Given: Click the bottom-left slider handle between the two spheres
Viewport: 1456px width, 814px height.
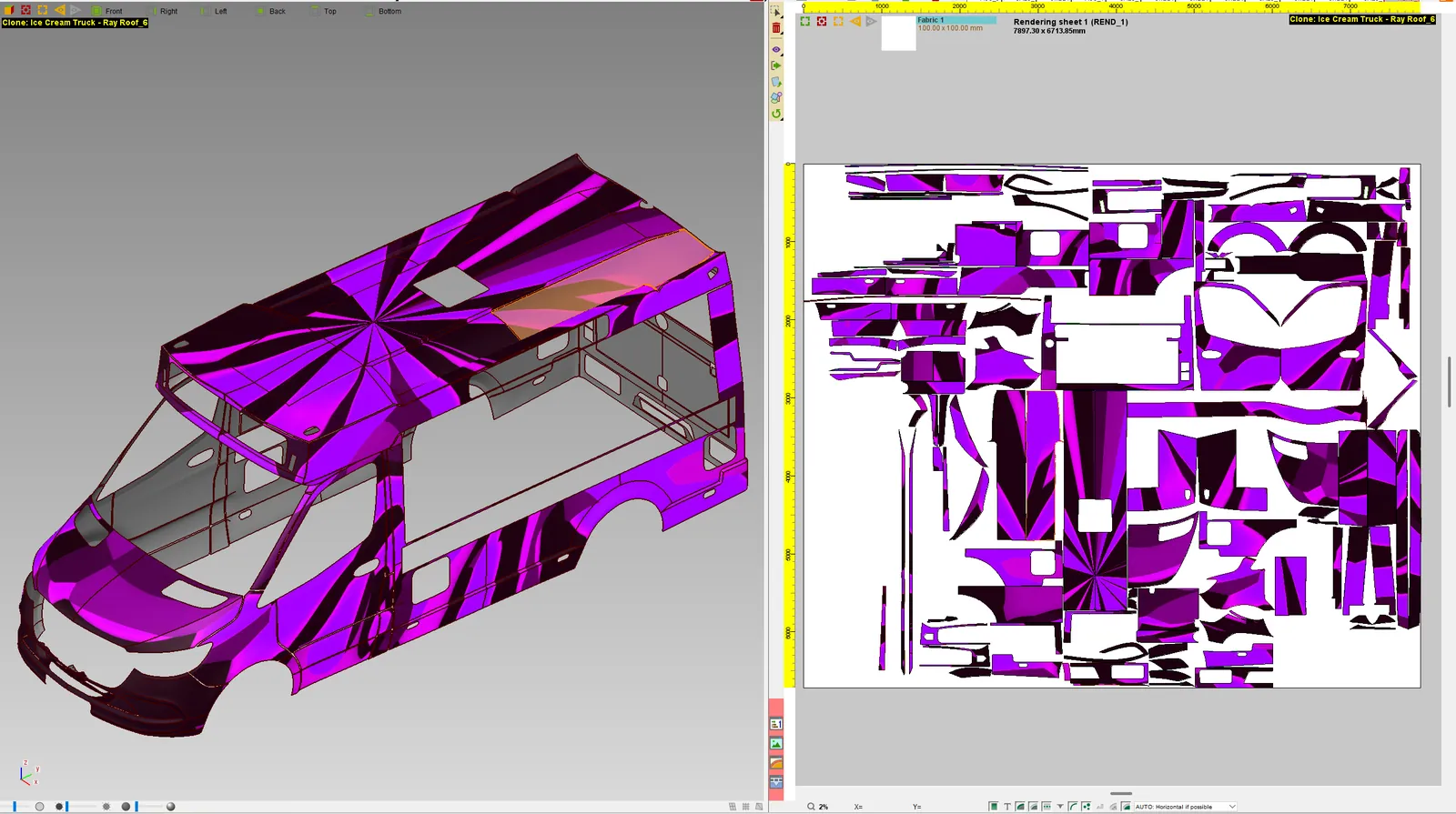Looking at the screenshot, I should (x=136, y=807).
